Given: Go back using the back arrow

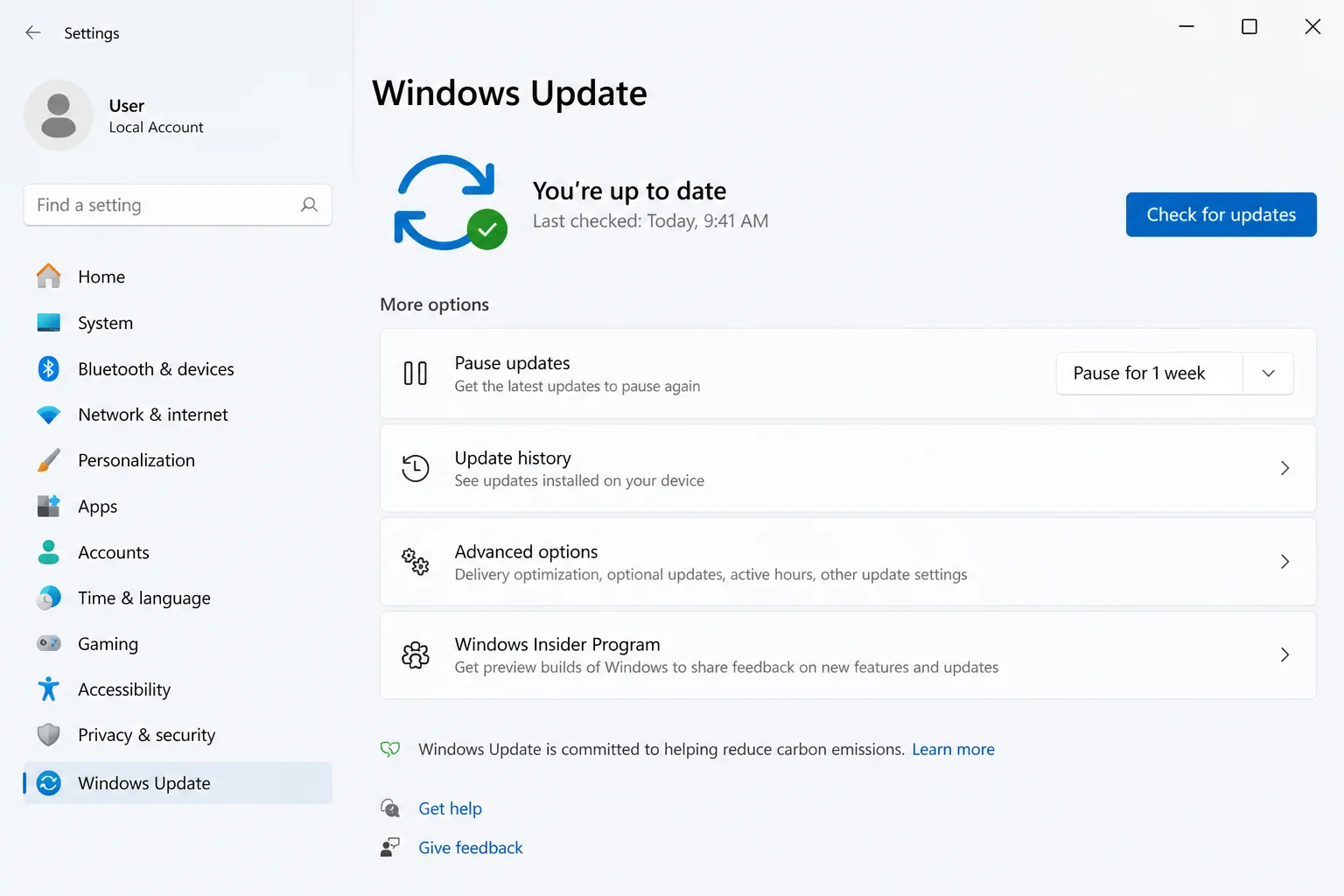Looking at the screenshot, I should [33, 32].
